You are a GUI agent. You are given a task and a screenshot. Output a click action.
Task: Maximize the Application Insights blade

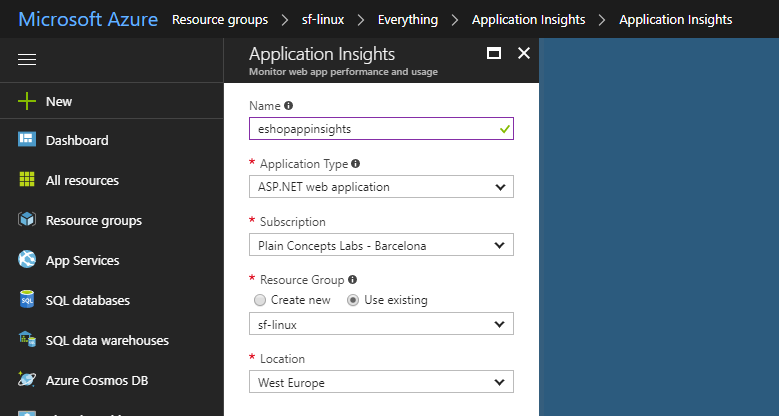(493, 54)
